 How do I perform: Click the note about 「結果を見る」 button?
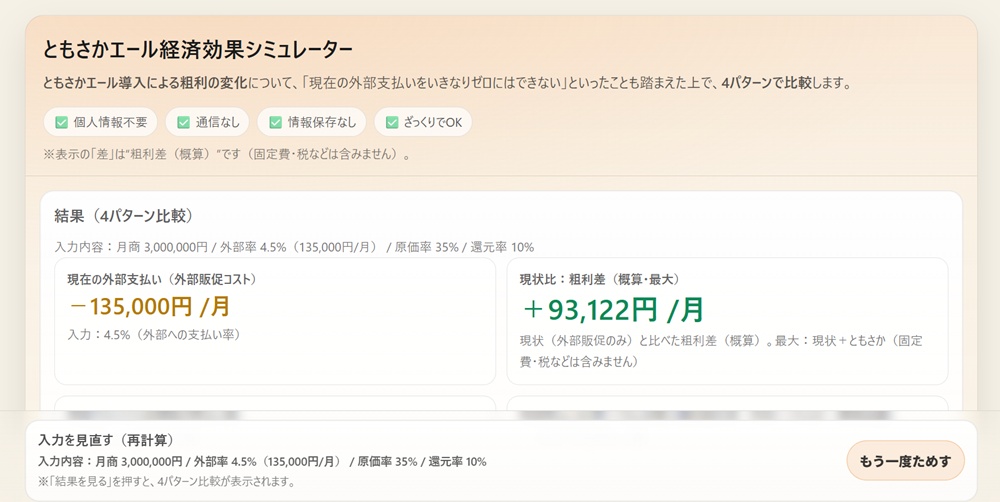click(166, 482)
